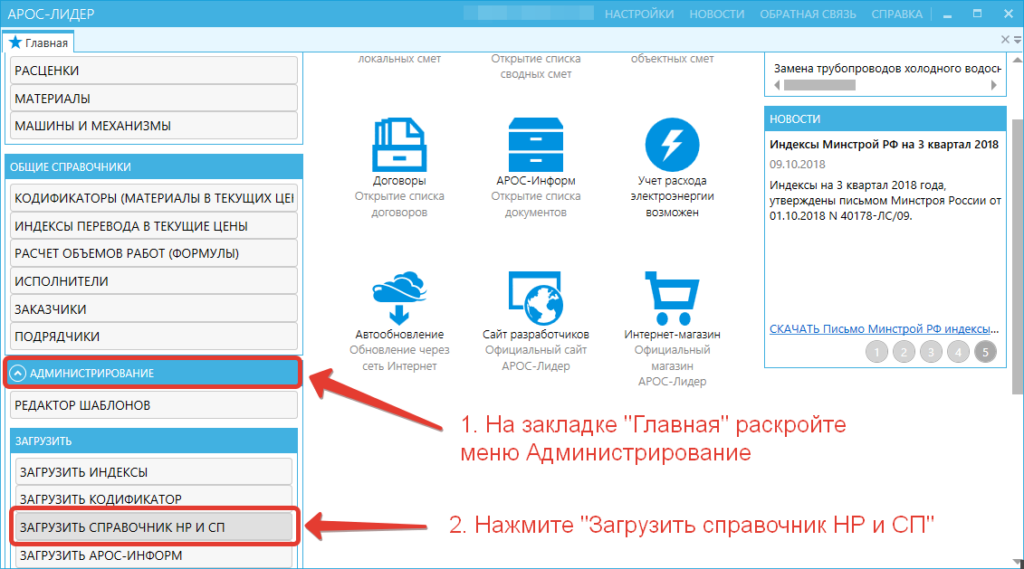Screen dimensions: 1024x569
Task: Open the ПОДРЯДЧИКИ list
Action: pyautogui.click(x=153, y=336)
